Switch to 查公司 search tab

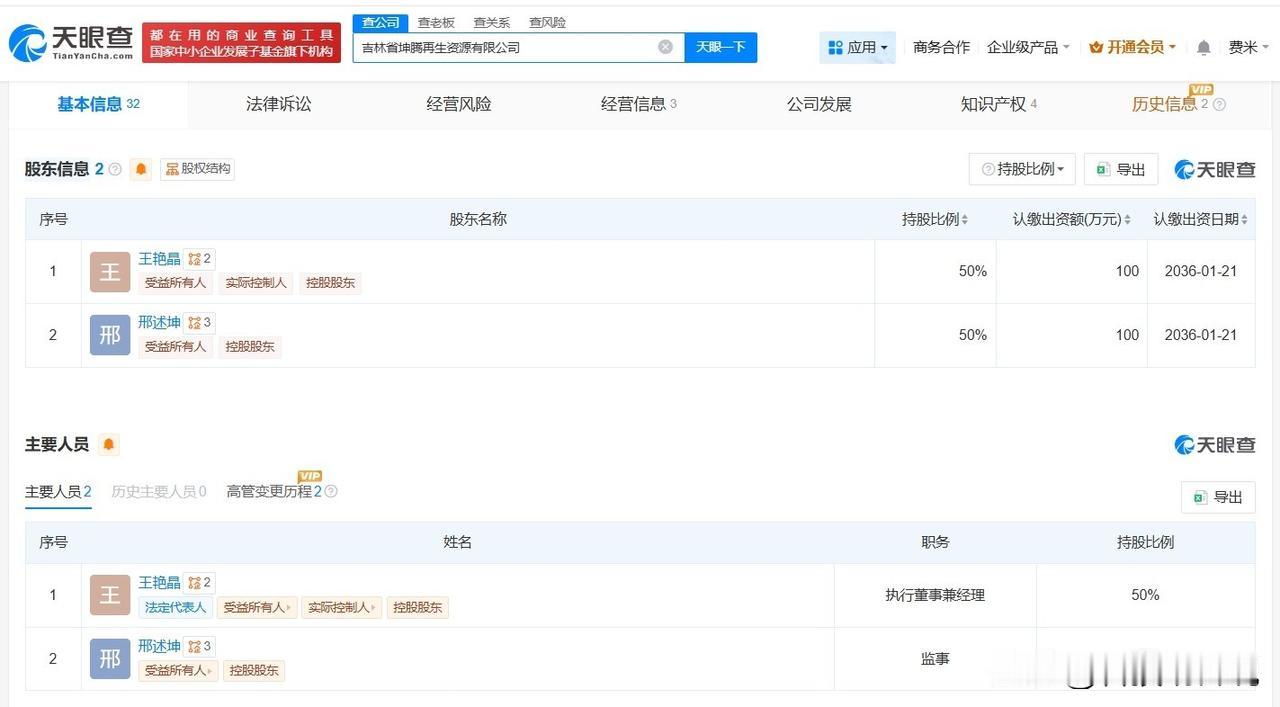tap(380, 22)
